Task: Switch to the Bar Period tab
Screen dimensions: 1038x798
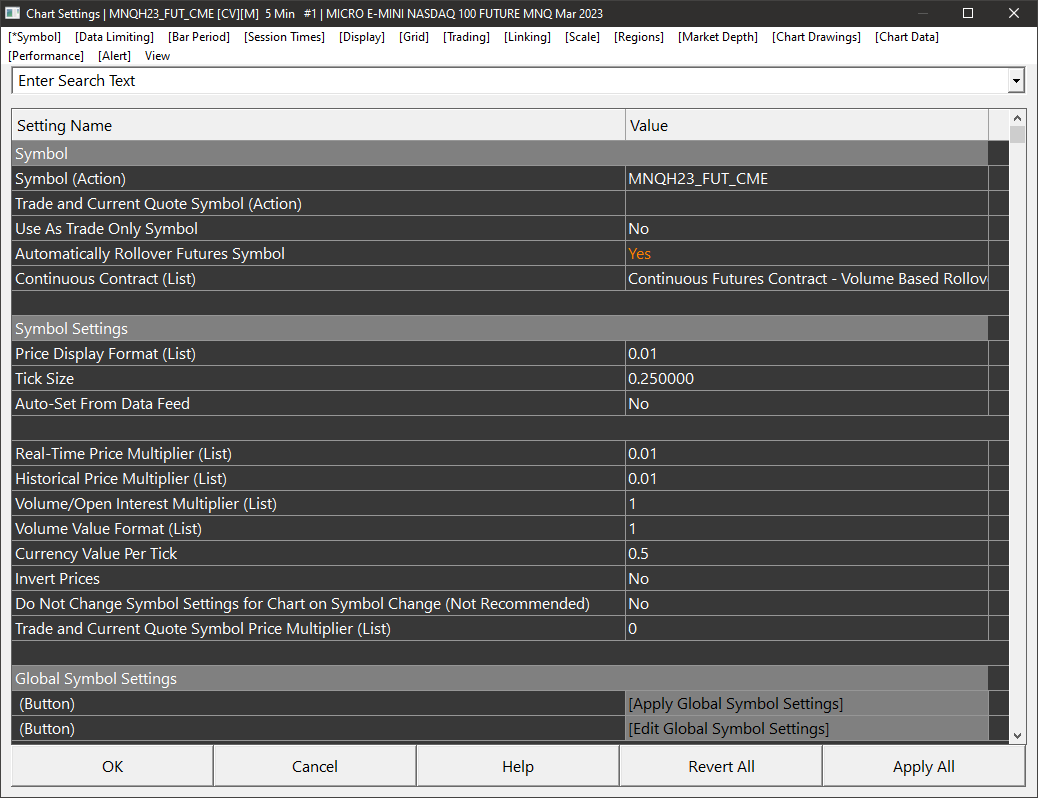Action: click(x=199, y=37)
